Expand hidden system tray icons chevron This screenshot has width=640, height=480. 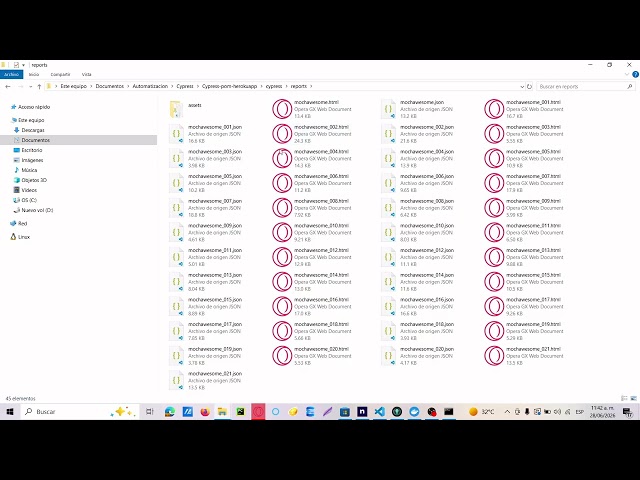point(507,411)
